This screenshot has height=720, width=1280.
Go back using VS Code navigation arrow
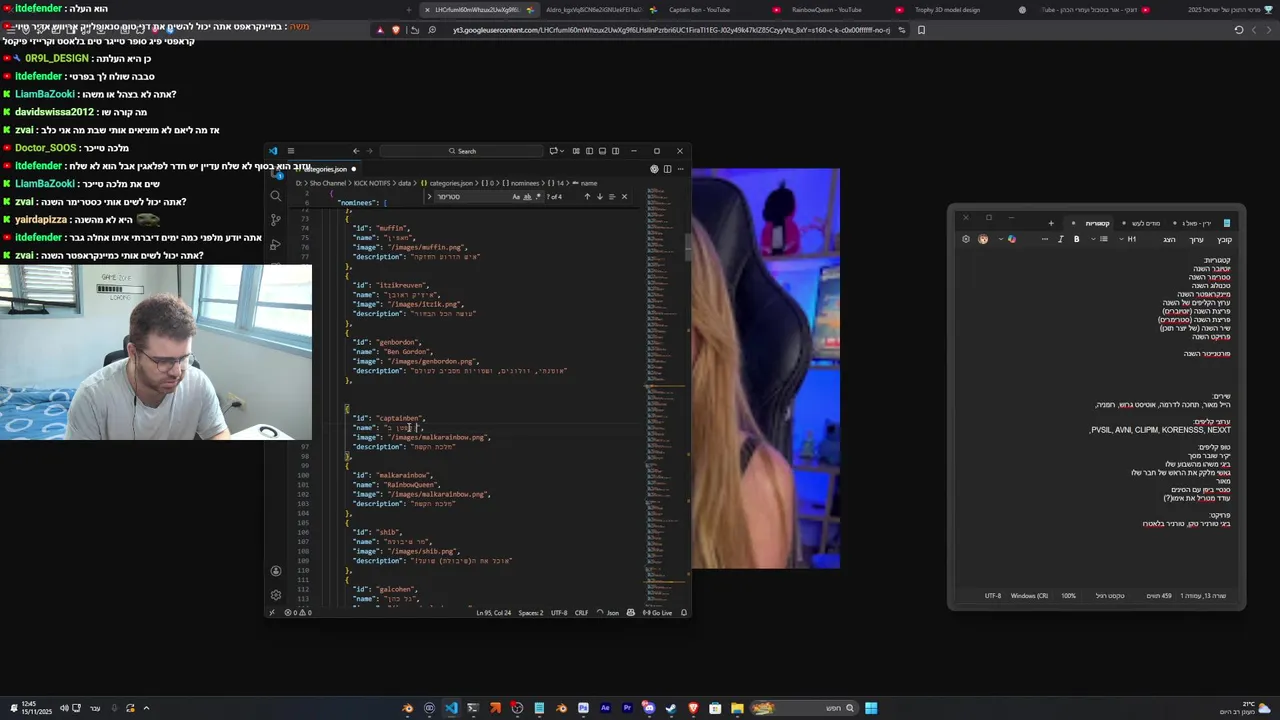[x=356, y=151]
